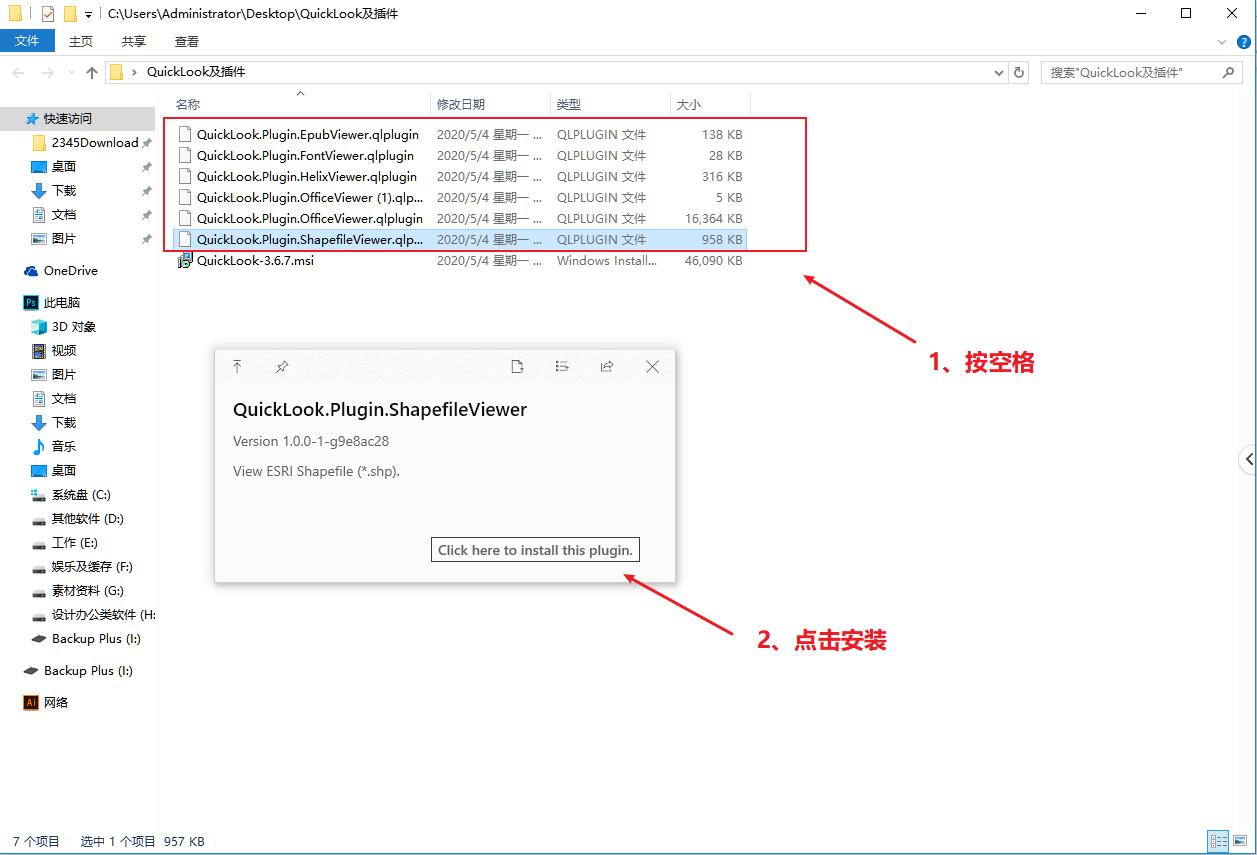
Task: Open 网络 in navigation pane
Action: click(56, 702)
